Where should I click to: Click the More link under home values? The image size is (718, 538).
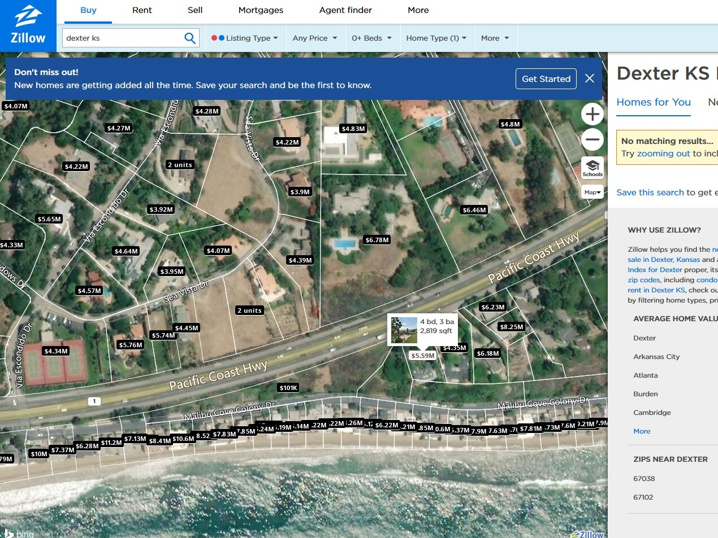click(x=642, y=431)
